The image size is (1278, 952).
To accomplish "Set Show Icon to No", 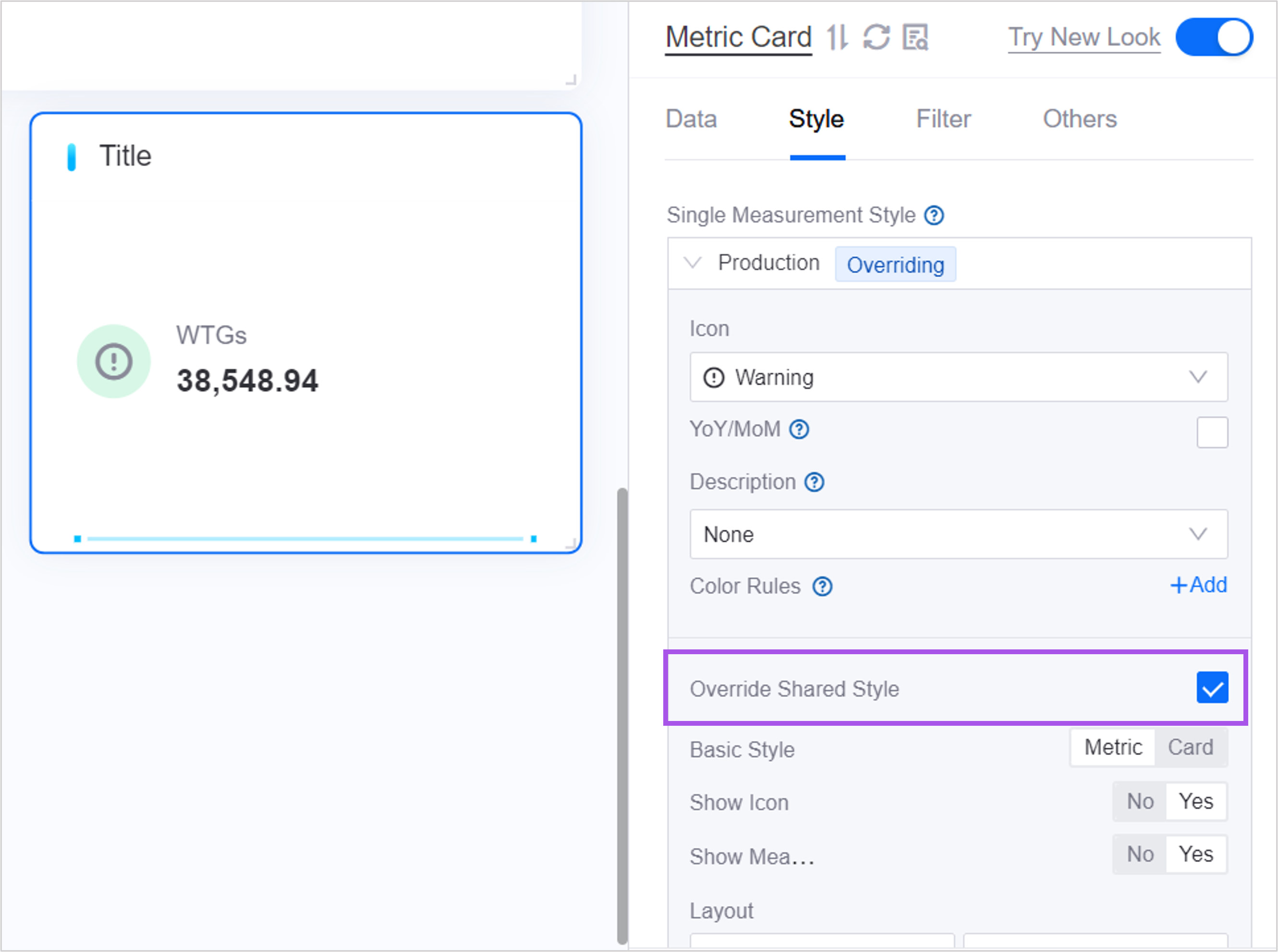I will 1139,802.
